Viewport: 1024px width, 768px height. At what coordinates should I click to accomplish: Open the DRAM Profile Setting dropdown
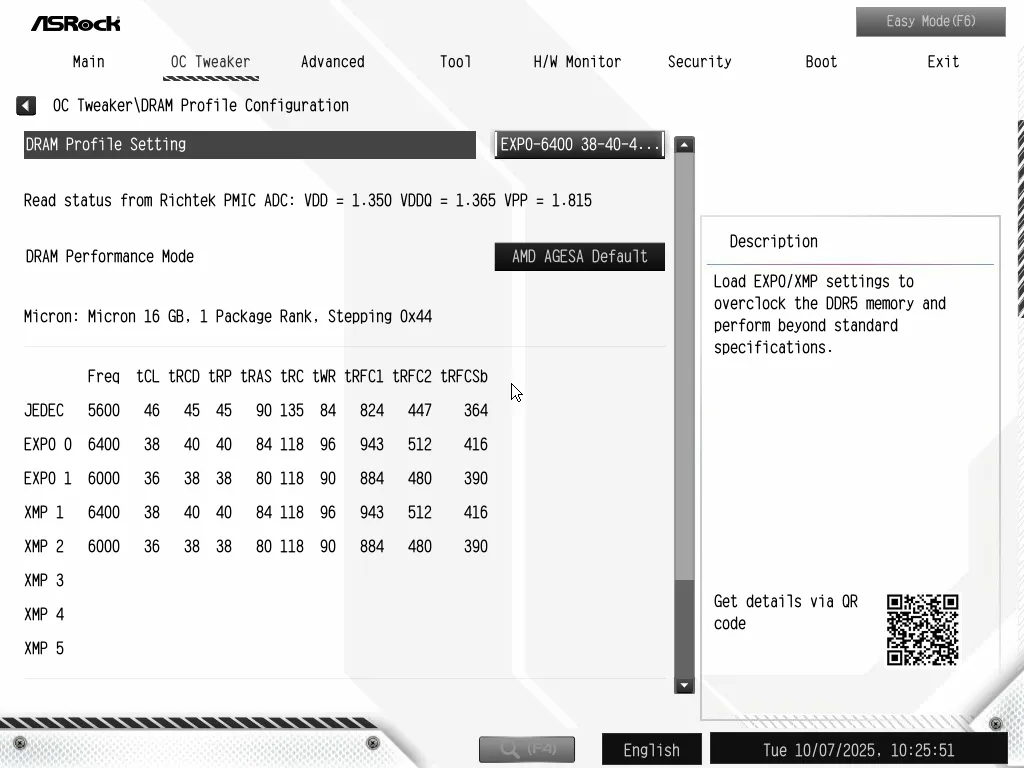tap(579, 145)
